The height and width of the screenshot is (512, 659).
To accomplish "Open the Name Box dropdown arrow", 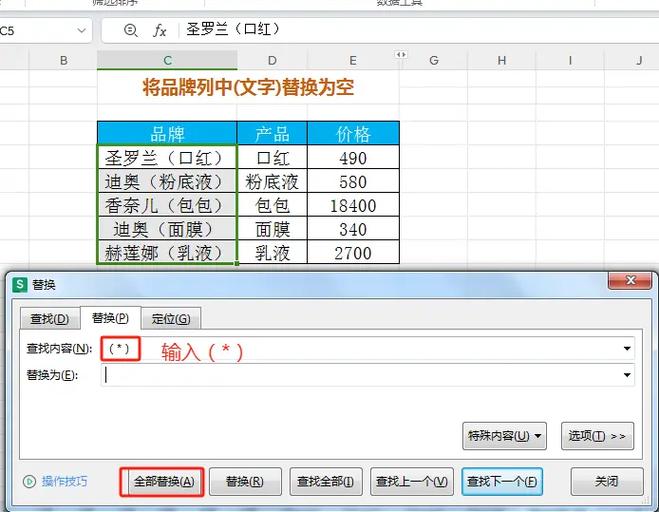I will [82, 30].
